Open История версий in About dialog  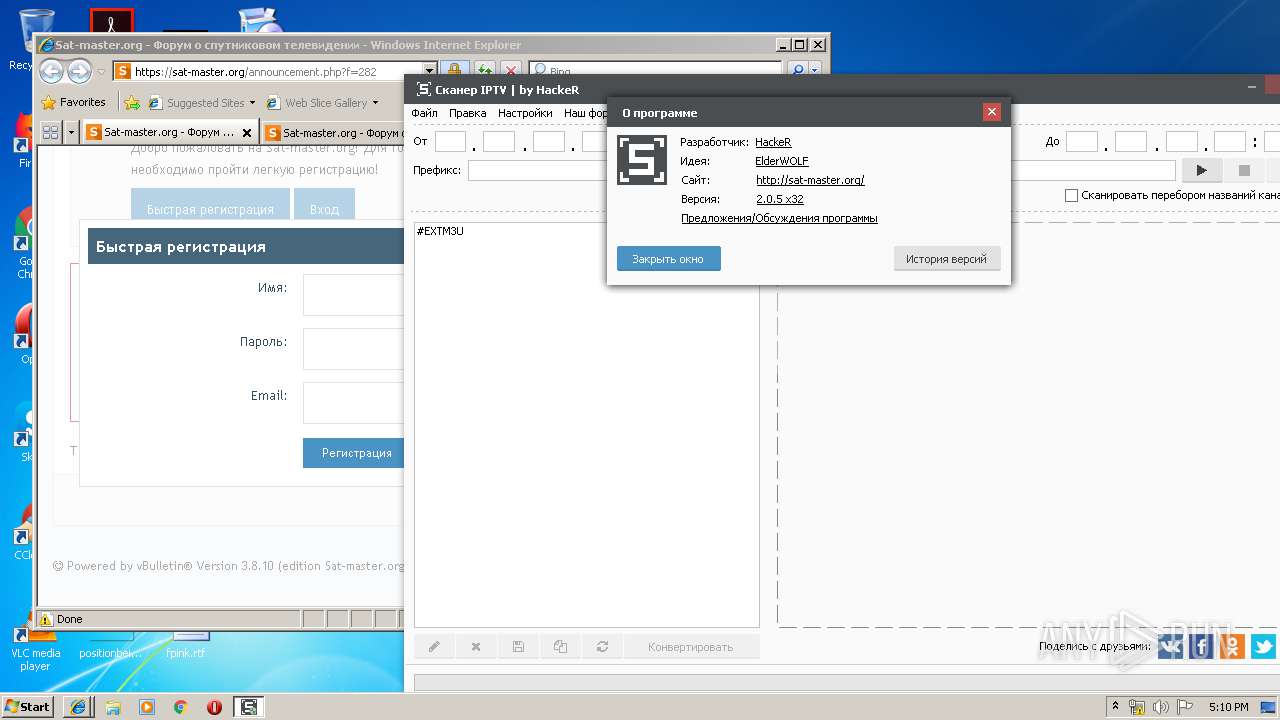[946, 259]
